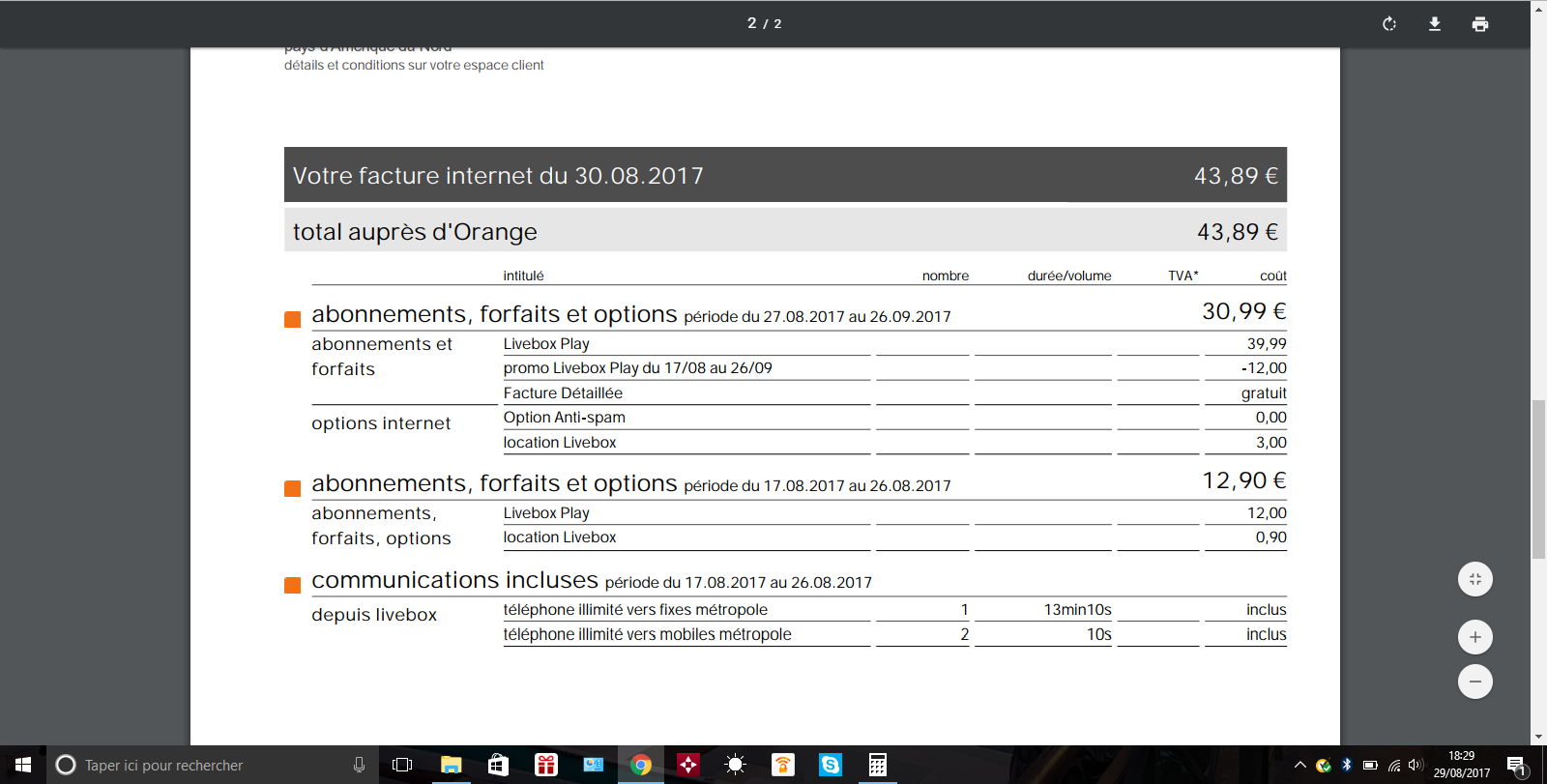
Task: Click "téléphone illimité vers fixes métropole"
Action: coord(635,610)
